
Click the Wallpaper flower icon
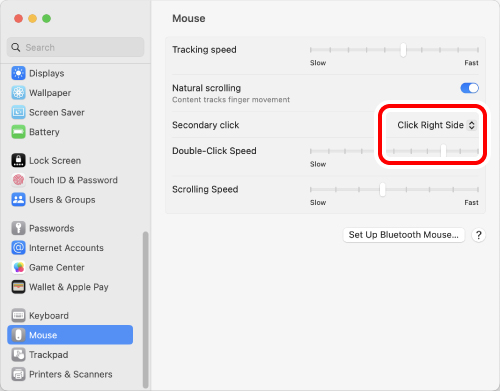click(18, 93)
